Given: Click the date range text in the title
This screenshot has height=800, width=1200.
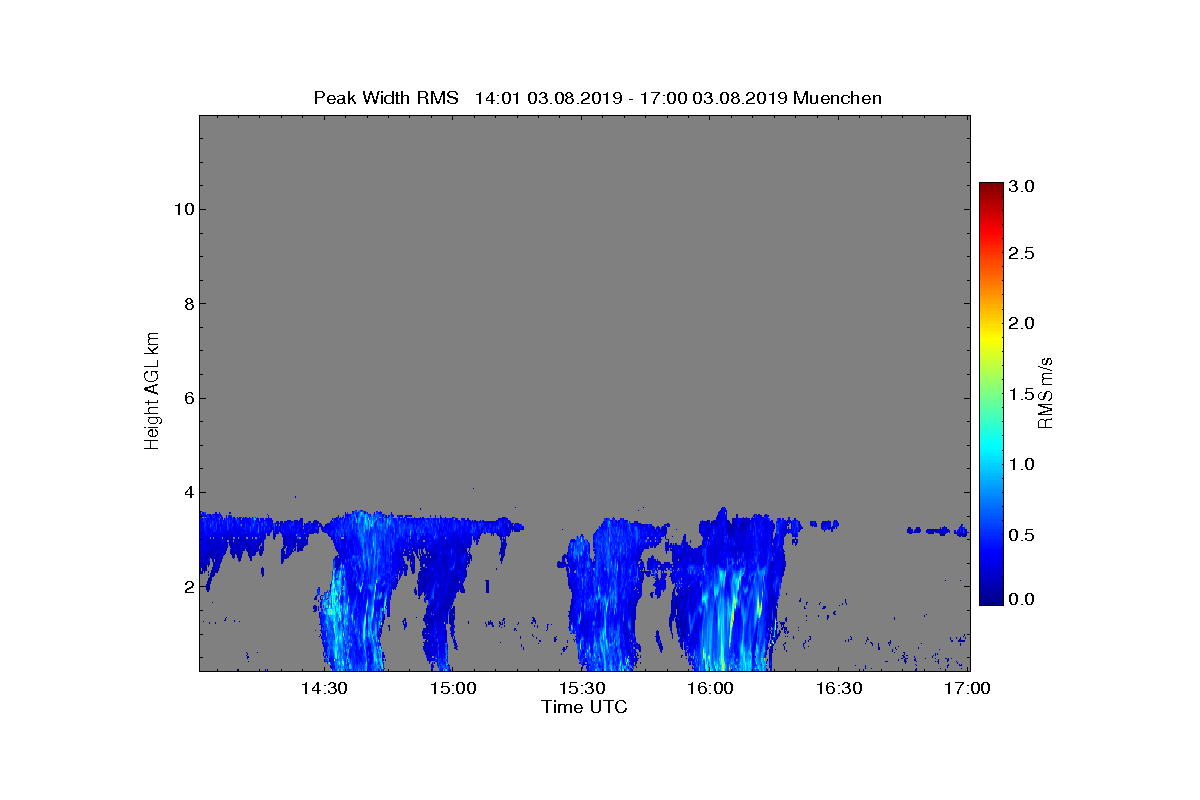Looking at the screenshot, I should 631,98.
